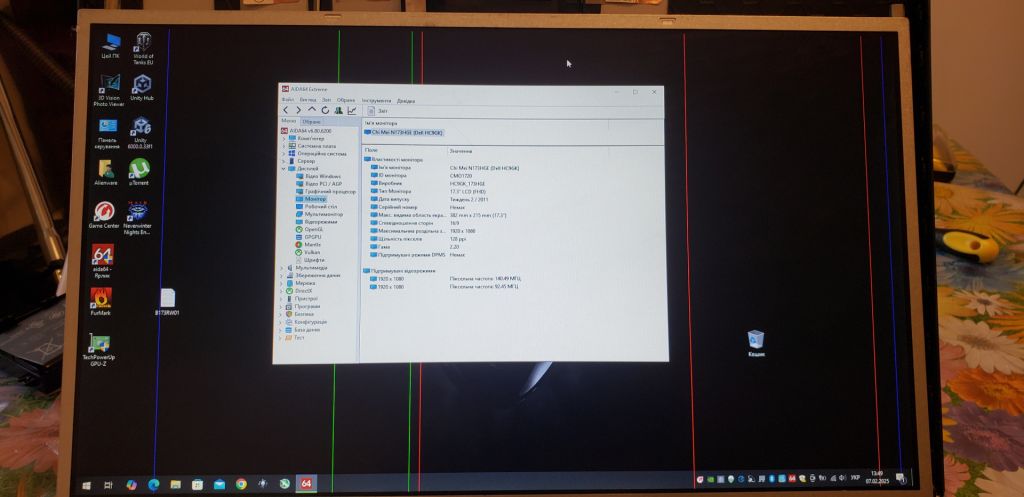Open the Вигляд menu
This screenshot has width=1024, height=497.
pos(308,100)
